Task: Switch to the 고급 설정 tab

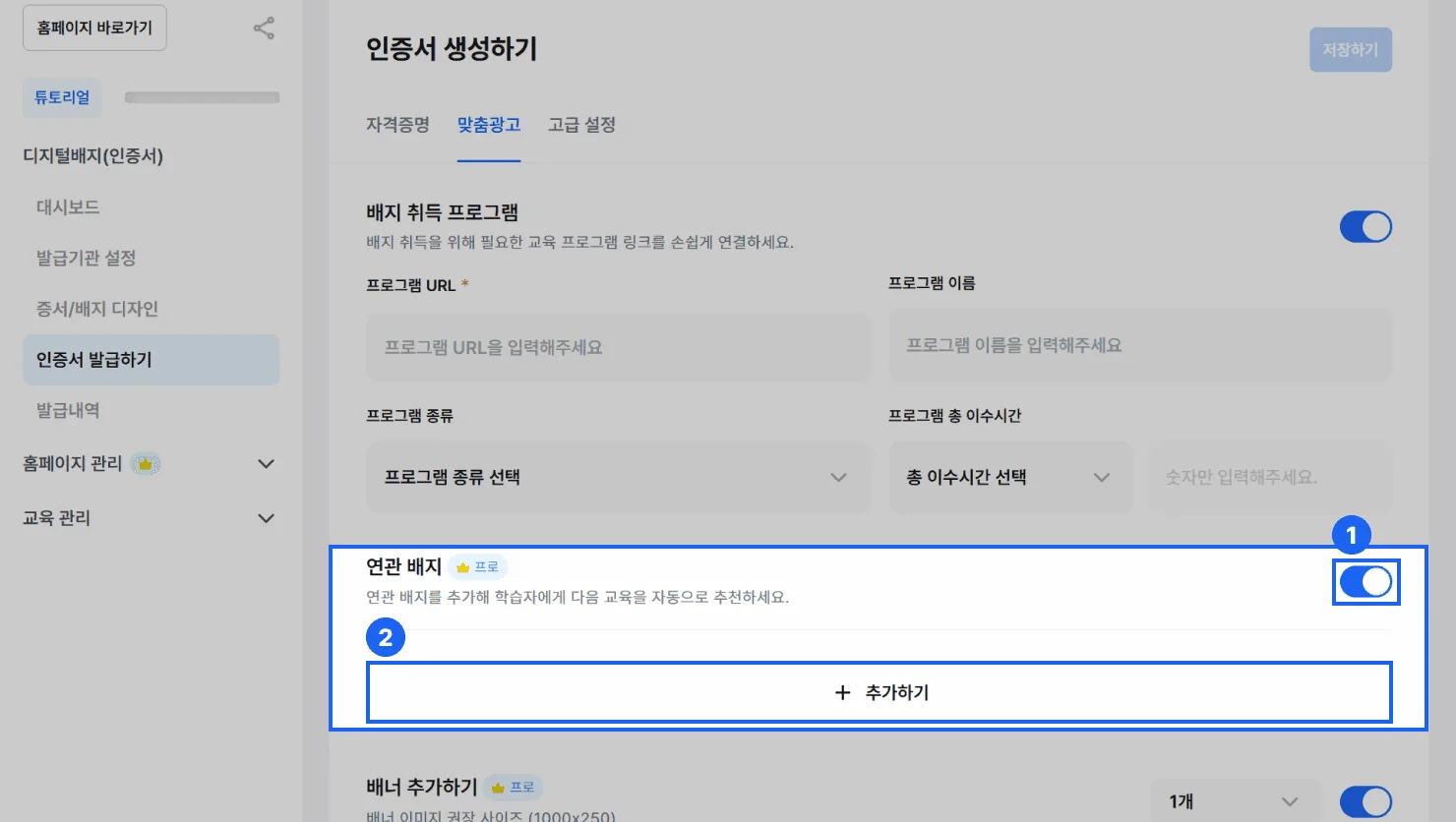Action: point(581,125)
